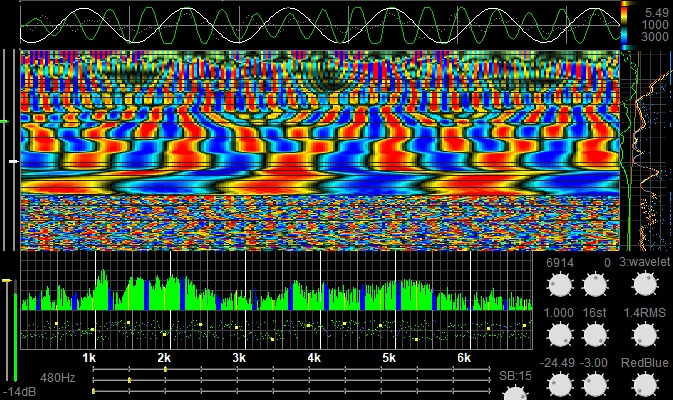Viewport: 673px width, 400px height.
Task: Click the green marker left of the spectrogram
Action: tap(4, 122)
